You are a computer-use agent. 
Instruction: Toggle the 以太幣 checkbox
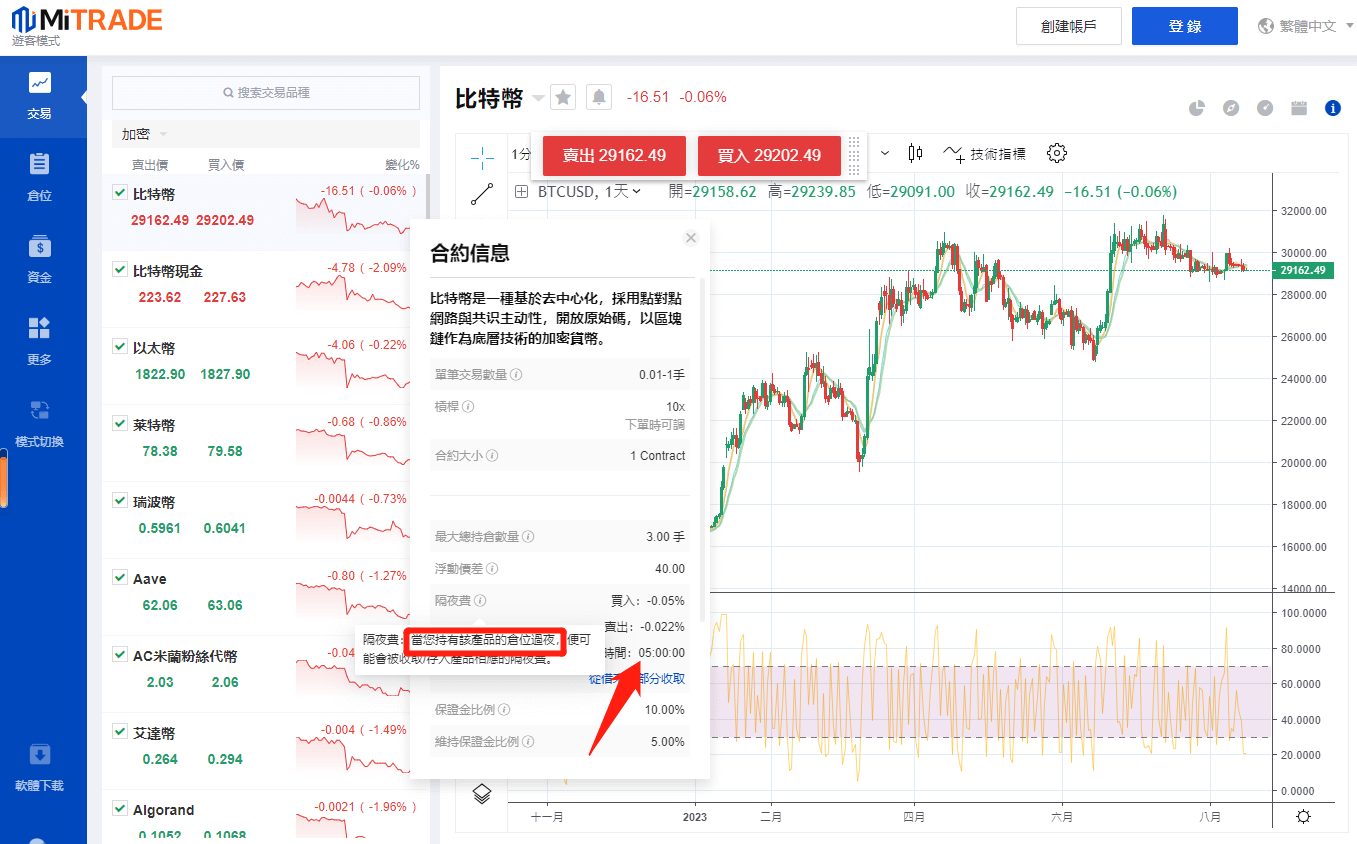120,347
